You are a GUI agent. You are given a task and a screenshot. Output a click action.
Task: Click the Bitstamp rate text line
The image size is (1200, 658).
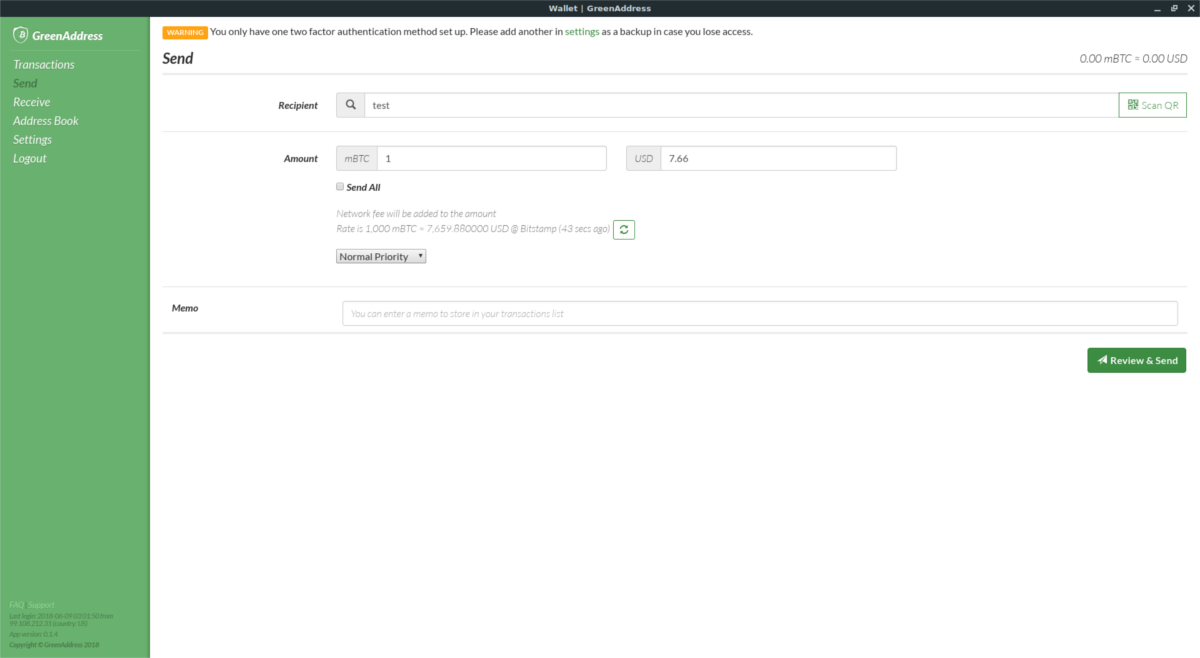tap(473, 229)
